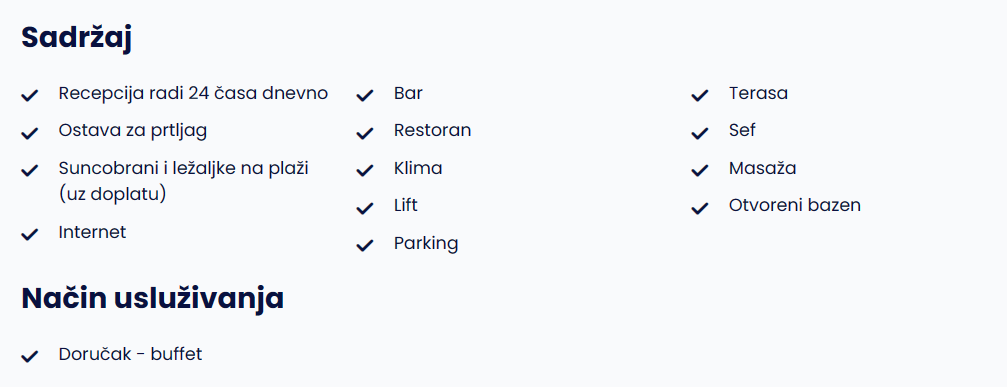Image resolution: width=1007 pixels, height=387 pixels.
Task: Click the checkmark next to Masaža
Action: pos(700,171)
